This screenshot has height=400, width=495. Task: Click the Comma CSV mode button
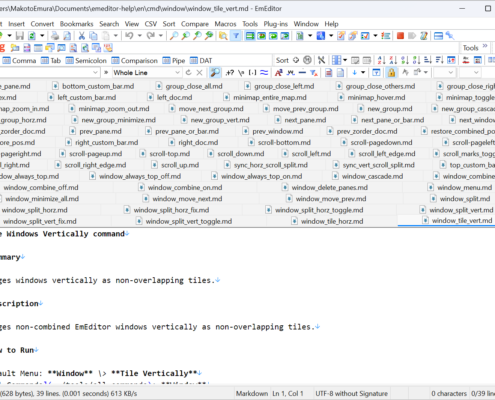click(19, 60)
